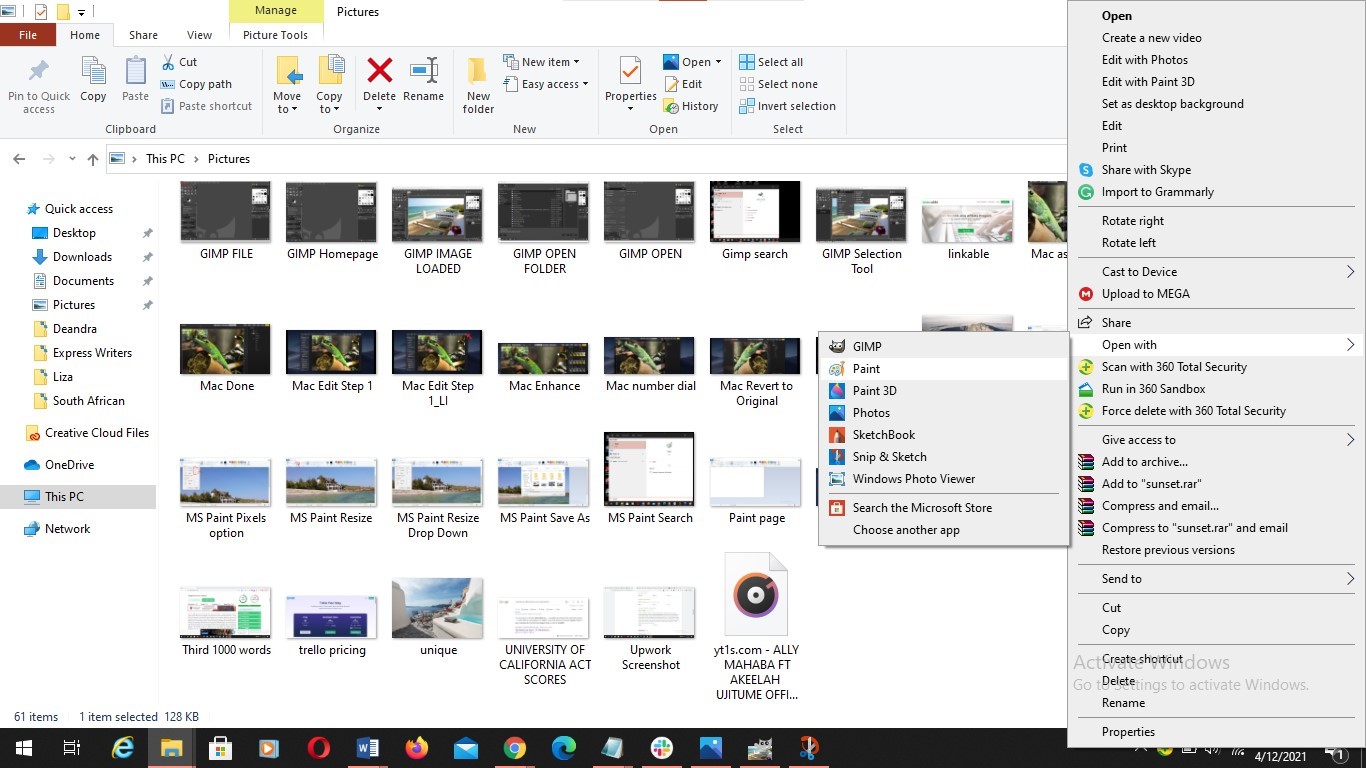Viewport: 1366px width, 768px height.
Task: Select Creative Cloud Files in sidebar
Action: coord(97,433)
